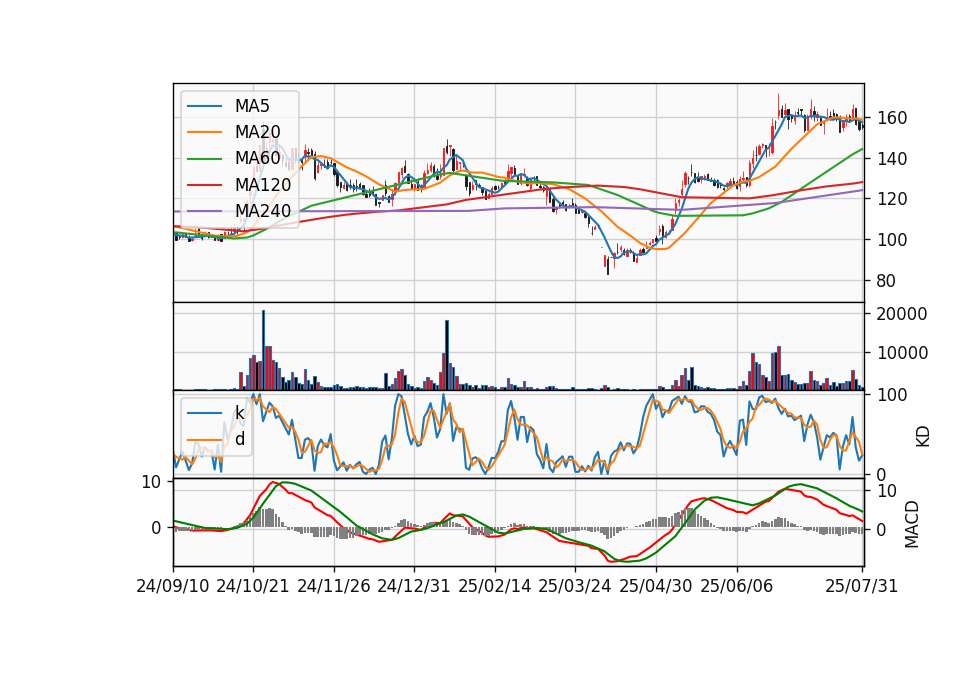The height and width of the screenshot is (690, 960).
Task: Click the green MA60 legend line sample
Action: click(x=204, y=159)
